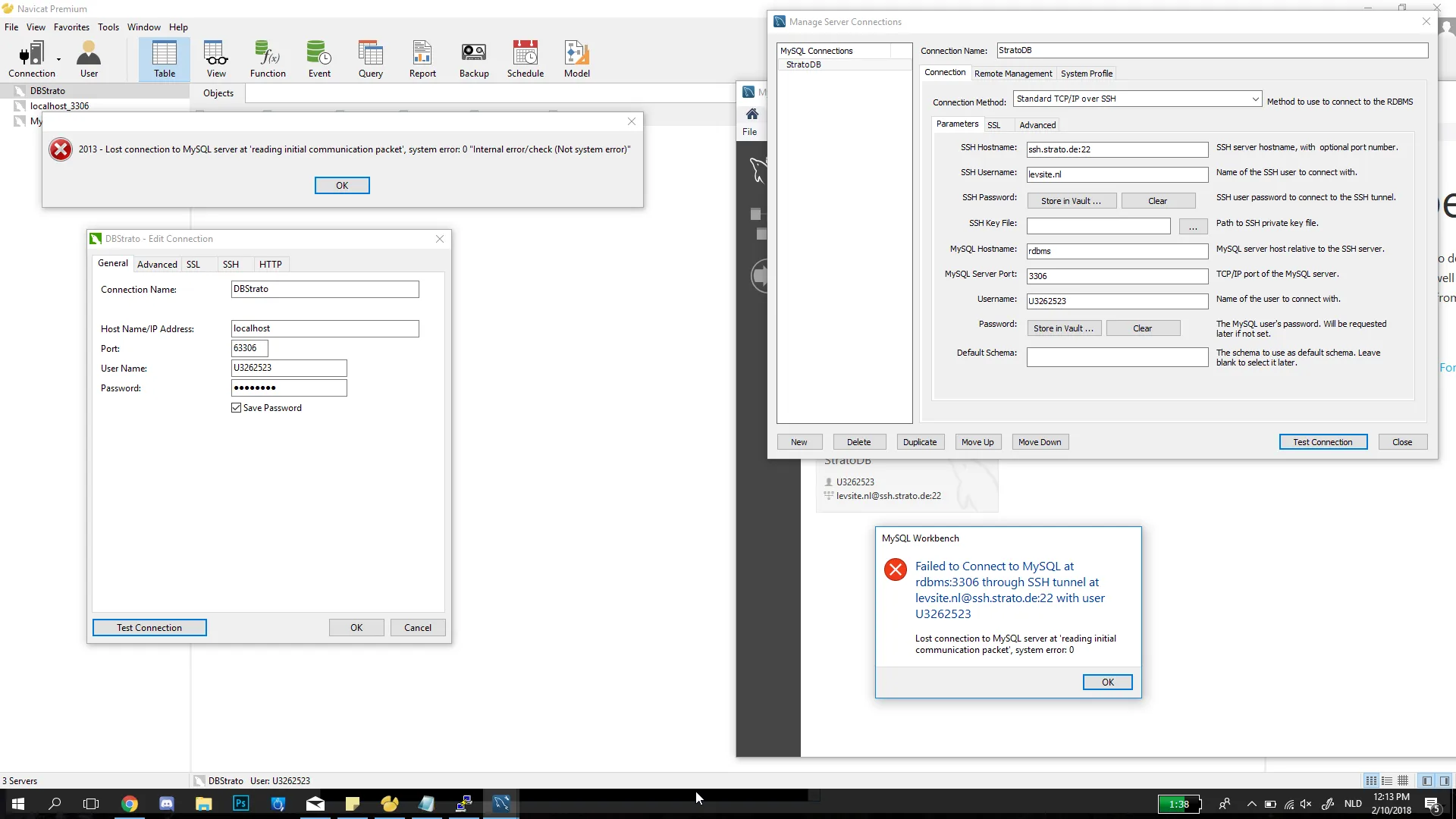Click the Function toolbar icon
The image size is (1456, 819).
coord(268,59)
